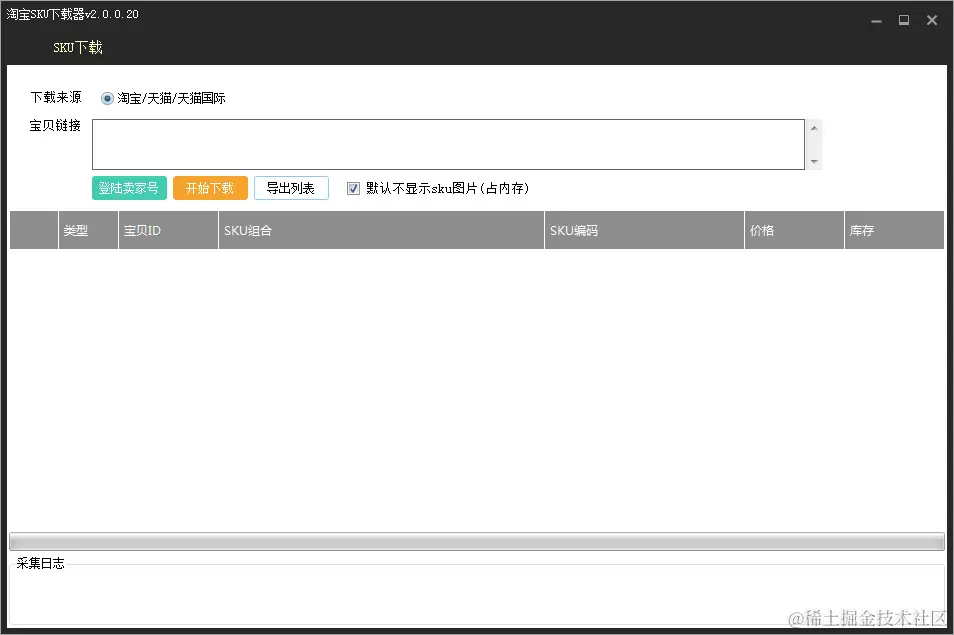Image resolution: width=954 pixels, height=635 pixels.
Task: Click the 类型 column header
Action: click(x=88, y=231)
